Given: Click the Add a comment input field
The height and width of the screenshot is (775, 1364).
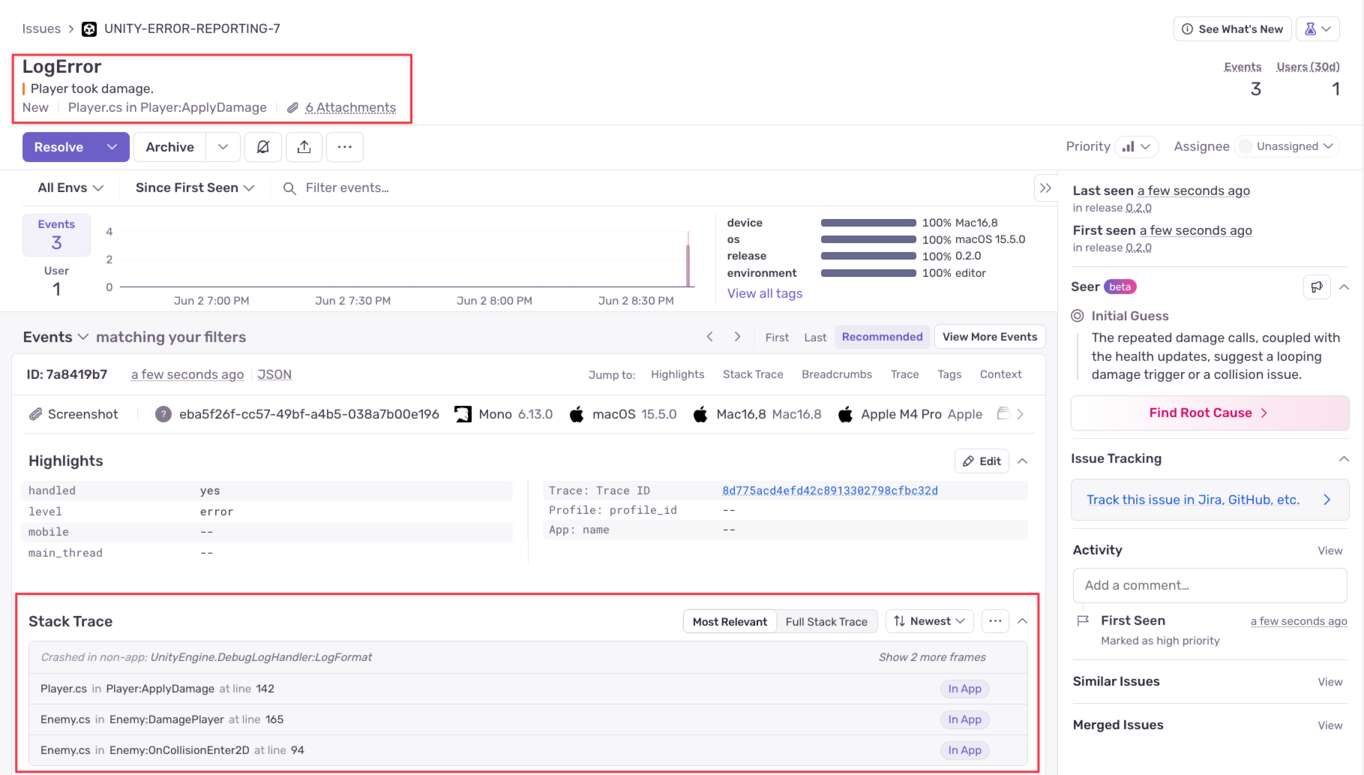Looking at the screenshot, I should point(1209,585).
